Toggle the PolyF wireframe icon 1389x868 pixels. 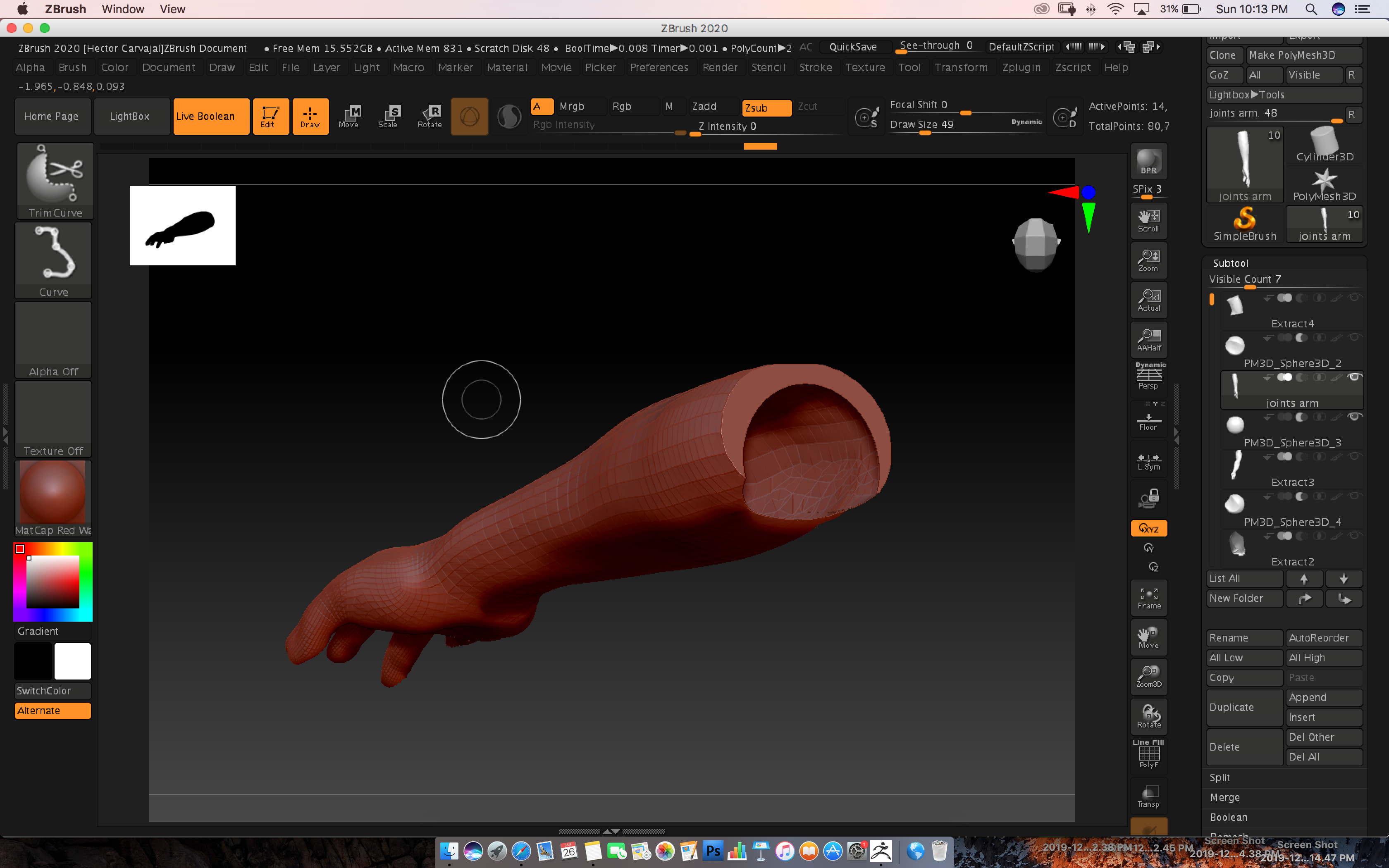(x=1148, y=755)
